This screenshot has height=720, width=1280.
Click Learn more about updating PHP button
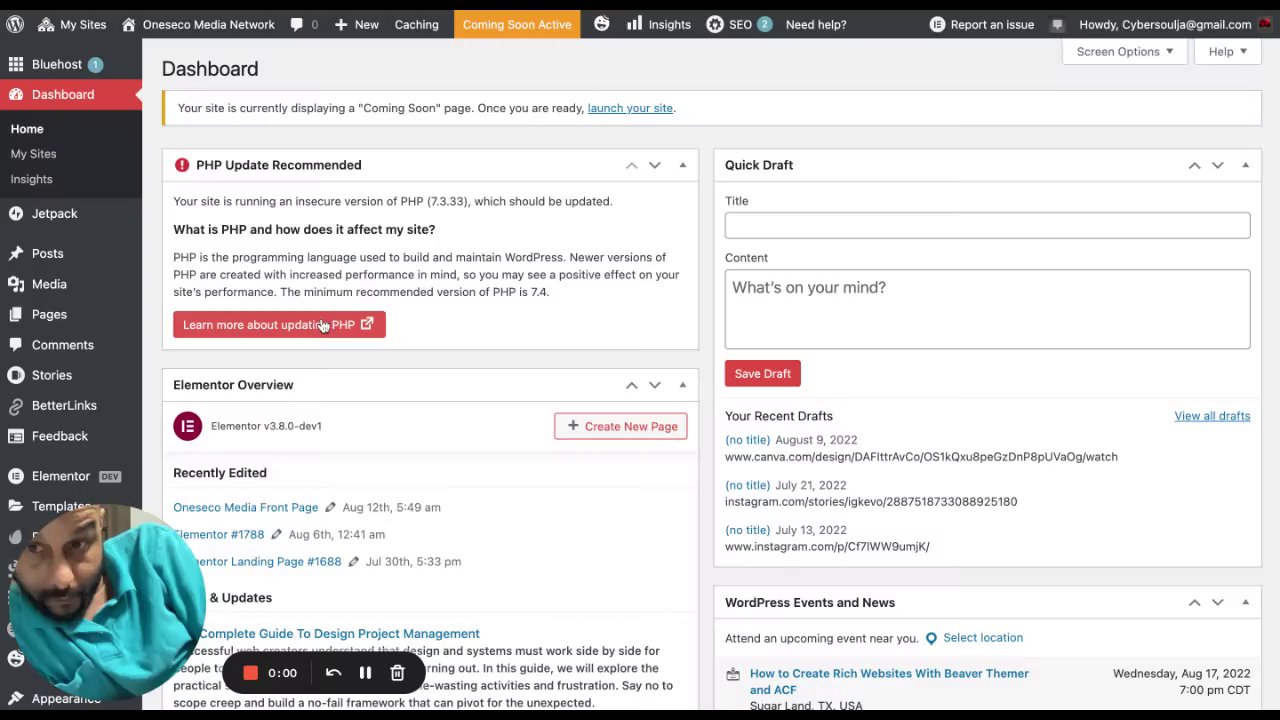pyautogui.click(x=279, y=325)
